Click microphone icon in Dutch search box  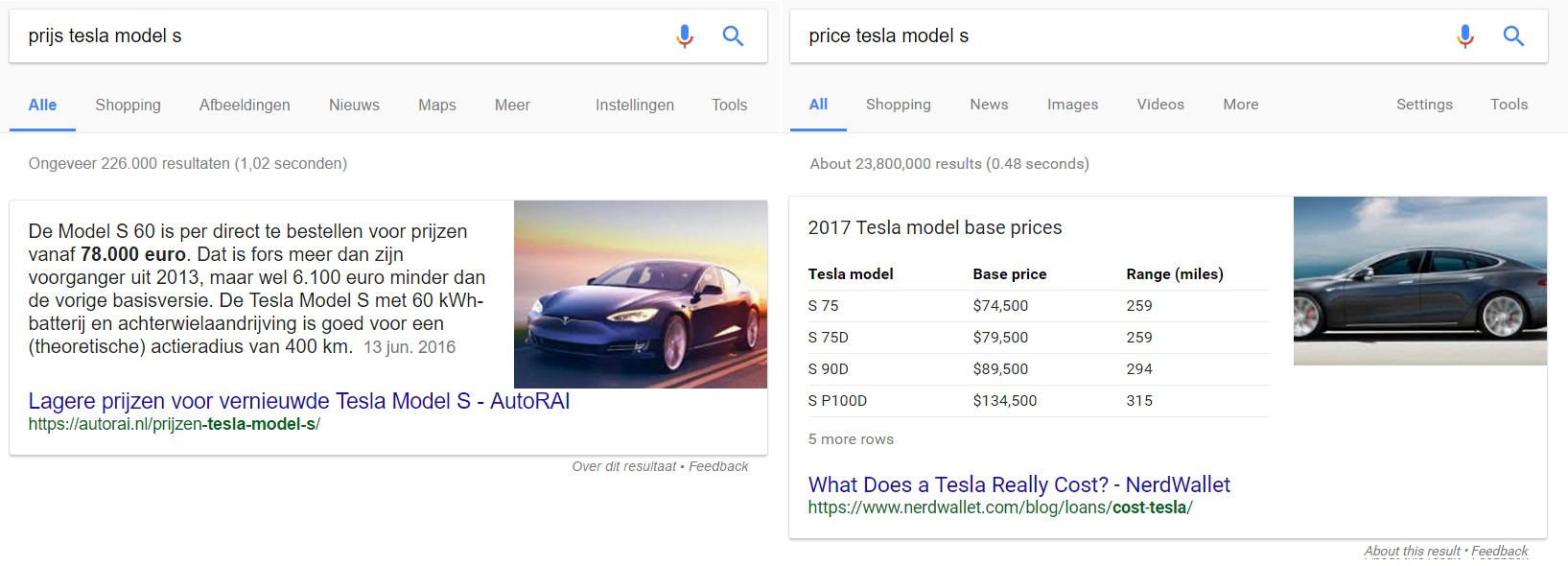685,36
